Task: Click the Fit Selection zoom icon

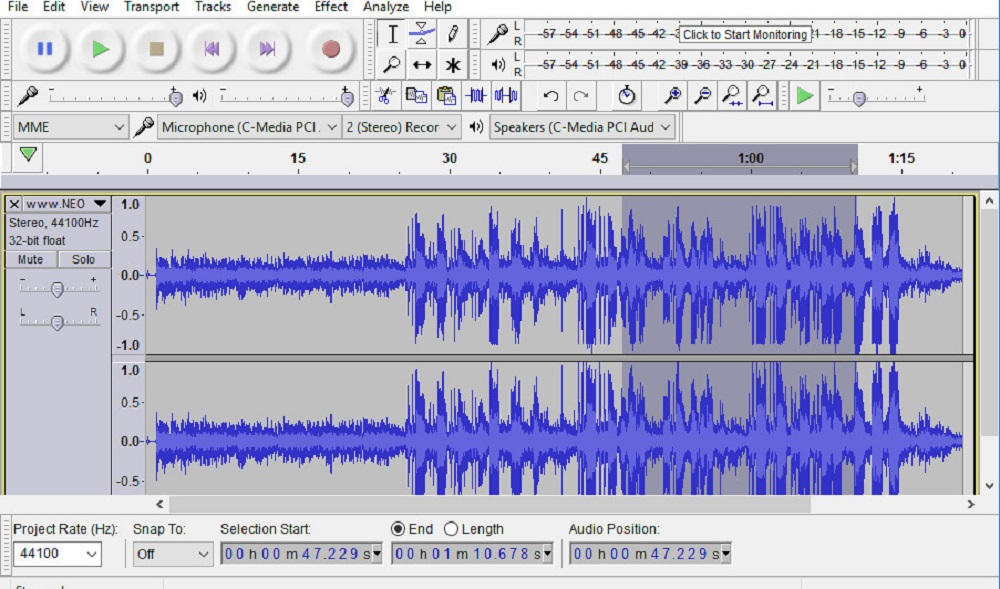Action: point(732,96)
